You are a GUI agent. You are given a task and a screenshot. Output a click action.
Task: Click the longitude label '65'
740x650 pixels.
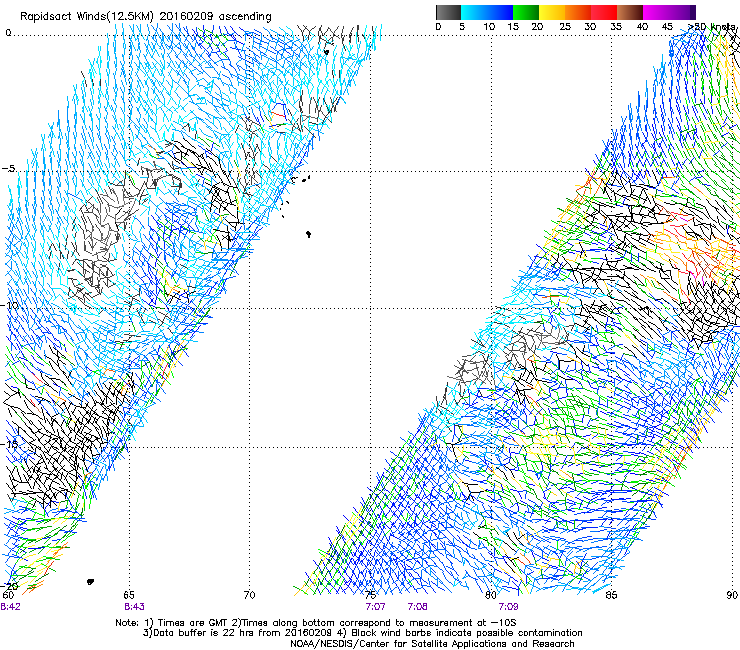click(x=129, y=595)
